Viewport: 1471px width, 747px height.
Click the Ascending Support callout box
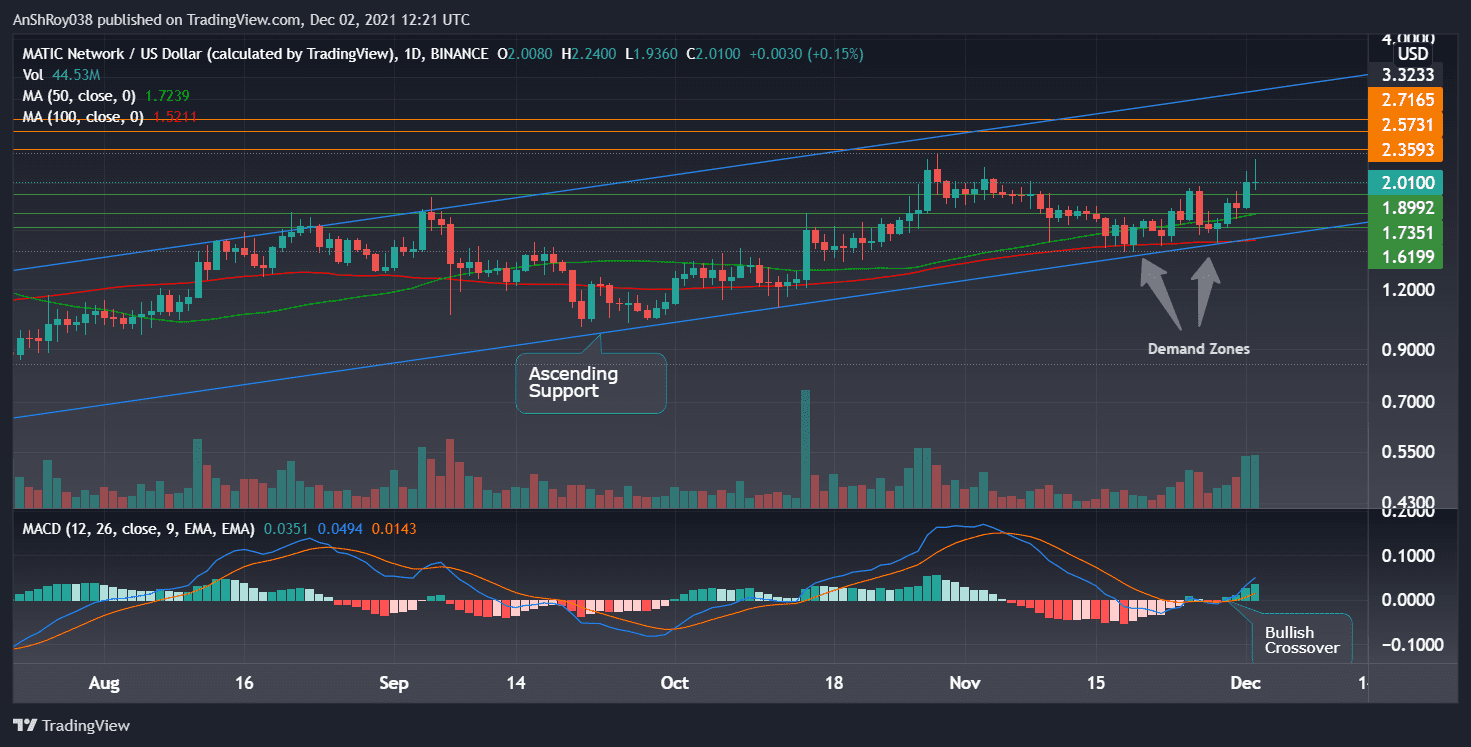590,383
